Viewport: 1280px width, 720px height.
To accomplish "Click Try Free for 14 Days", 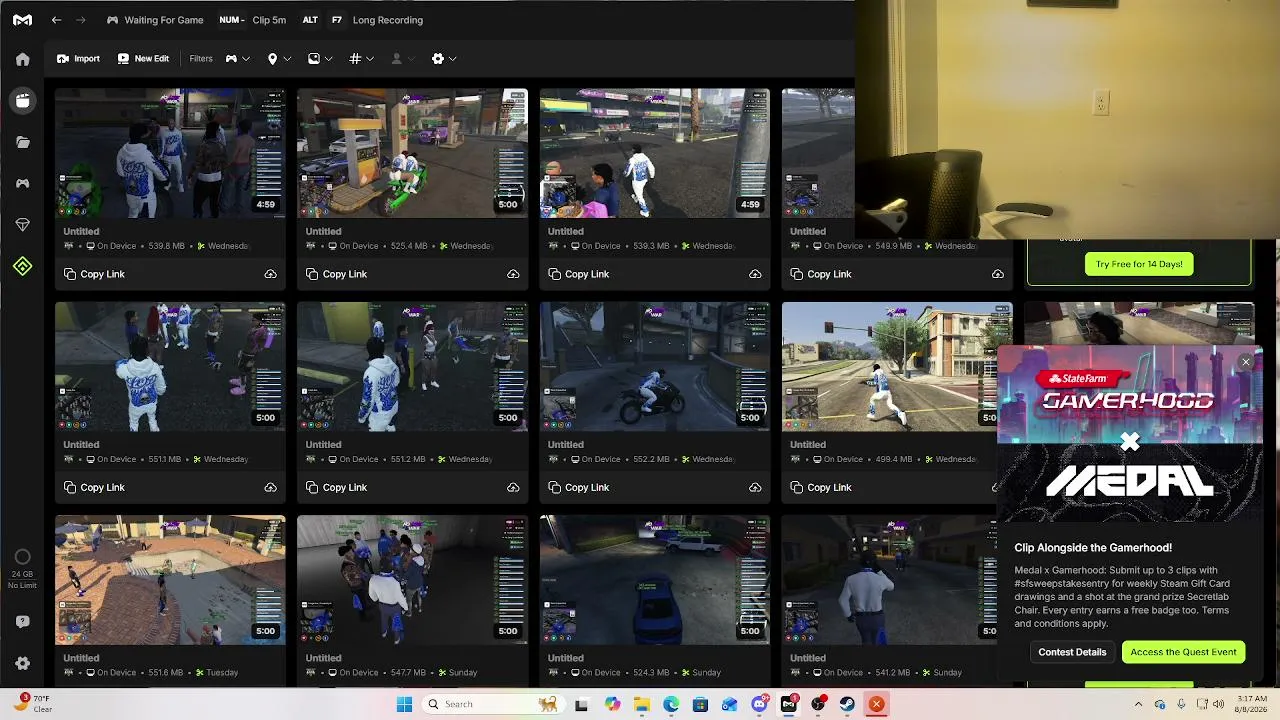I will [1139, 264].
